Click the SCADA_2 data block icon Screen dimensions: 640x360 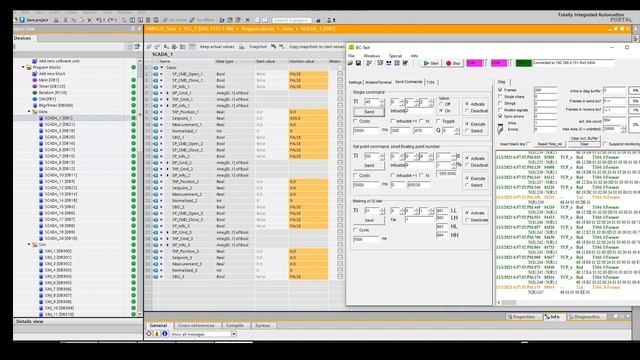click(x=41, y=124)
